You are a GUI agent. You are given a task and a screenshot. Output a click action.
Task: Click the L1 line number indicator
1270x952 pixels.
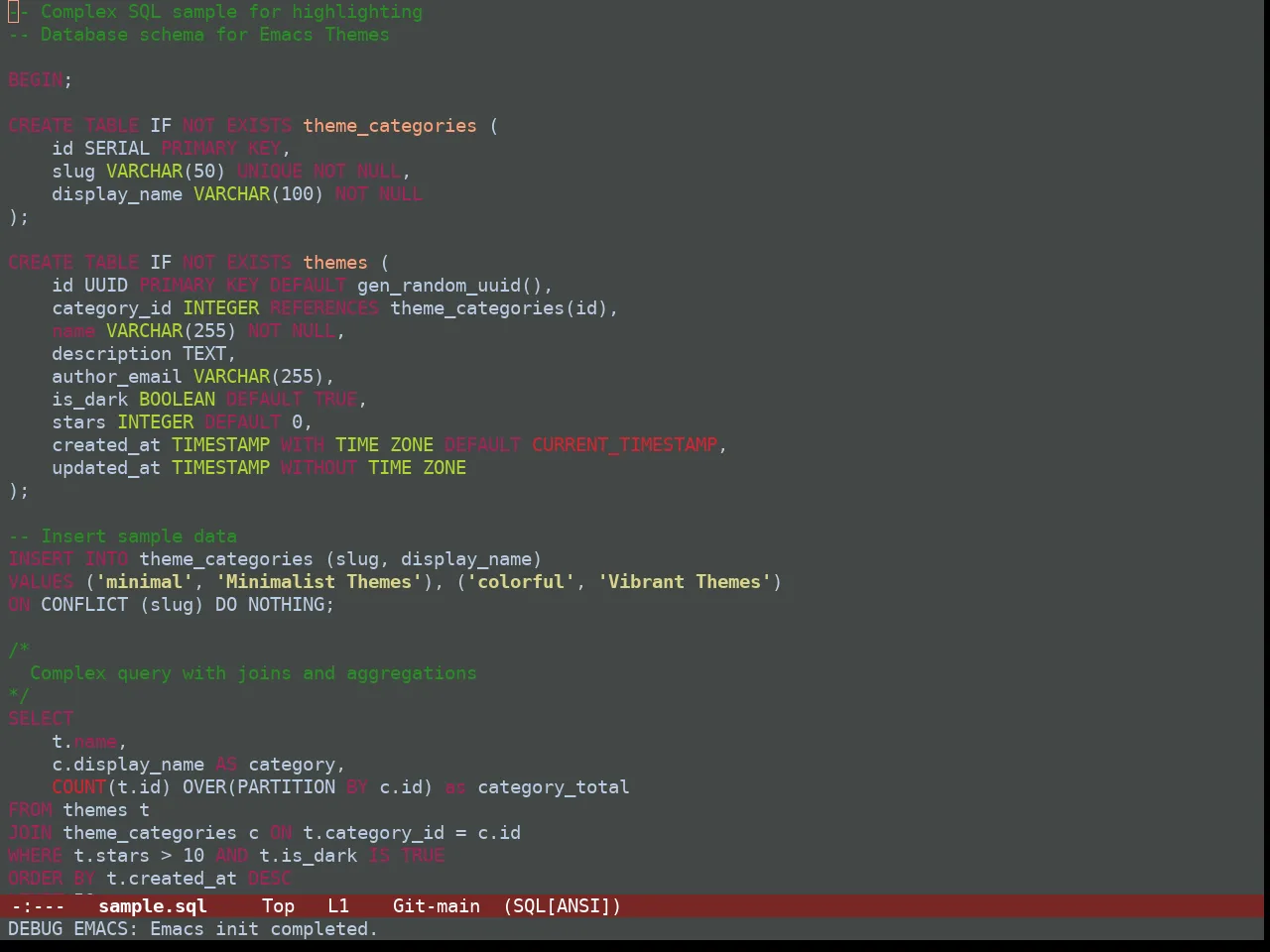(338, 905)
